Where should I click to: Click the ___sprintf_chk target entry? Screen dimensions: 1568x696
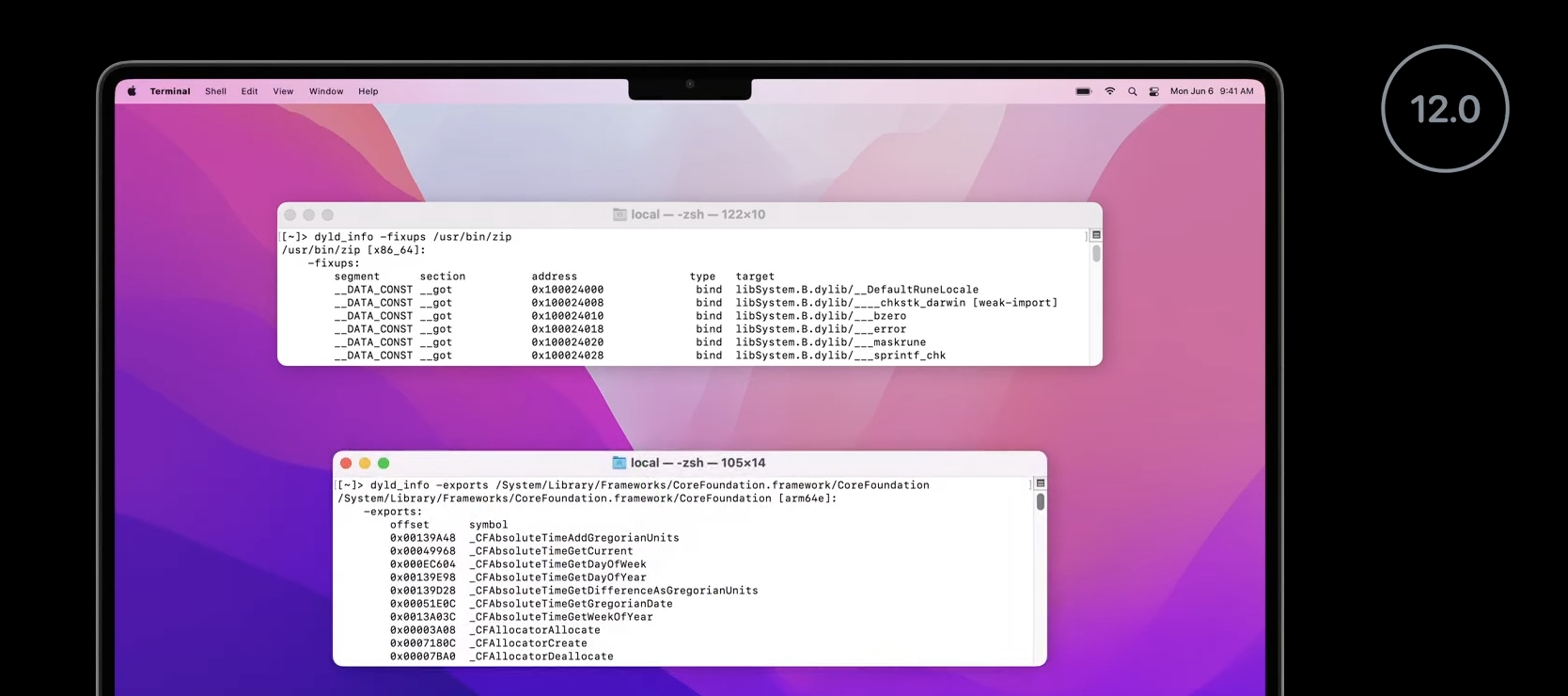[x=840, y=356]
